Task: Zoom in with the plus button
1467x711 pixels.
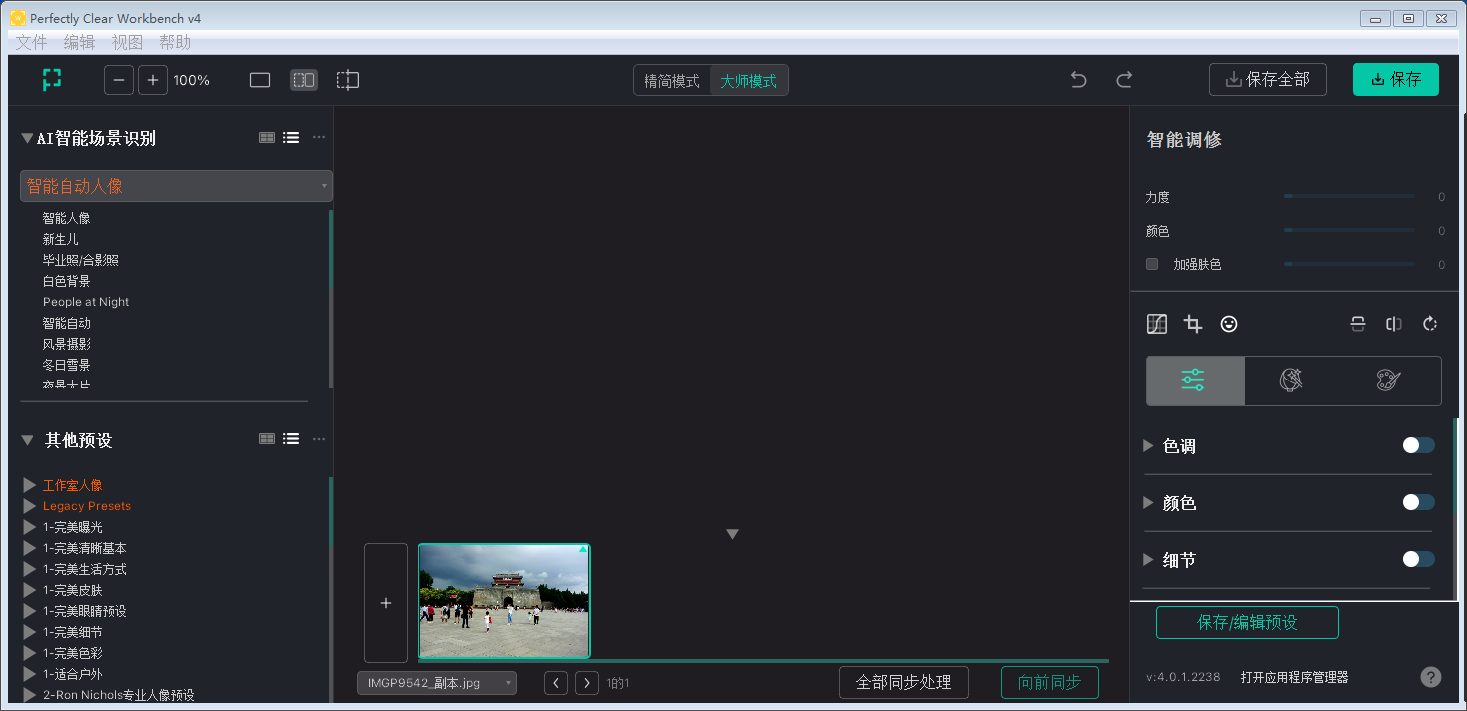Action: coord(152,80)
